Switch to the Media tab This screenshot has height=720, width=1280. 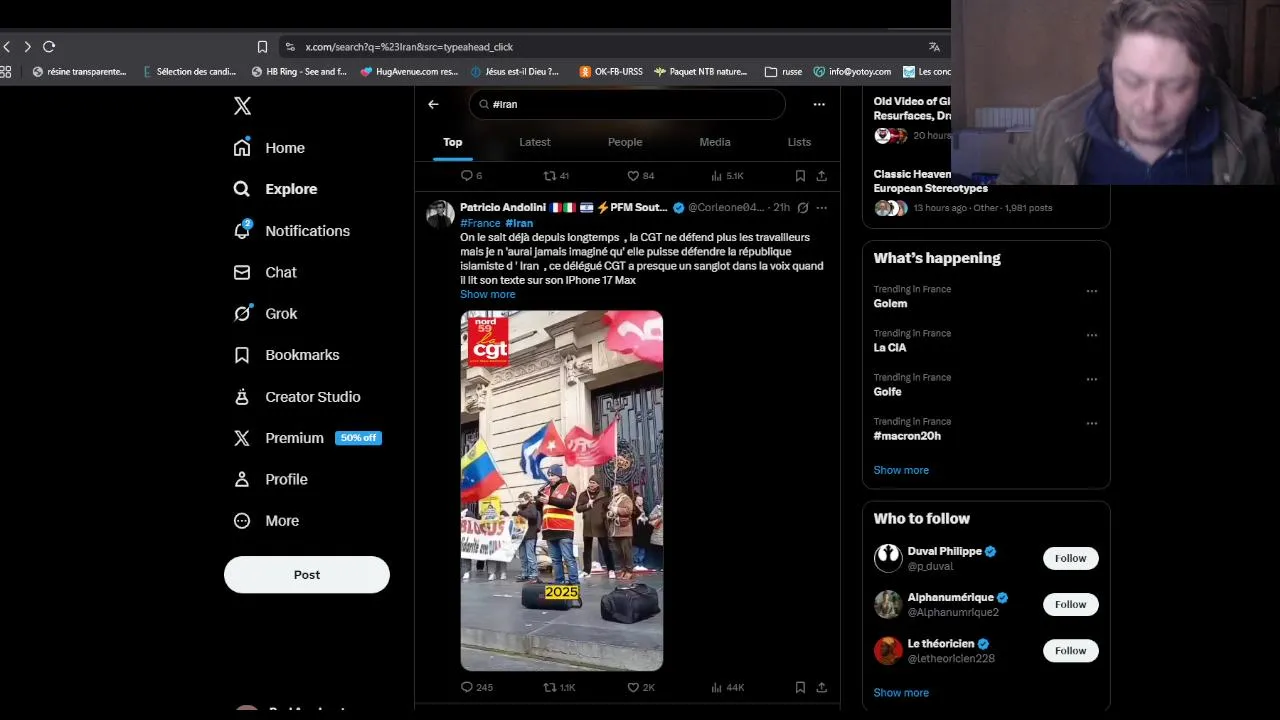715,142
